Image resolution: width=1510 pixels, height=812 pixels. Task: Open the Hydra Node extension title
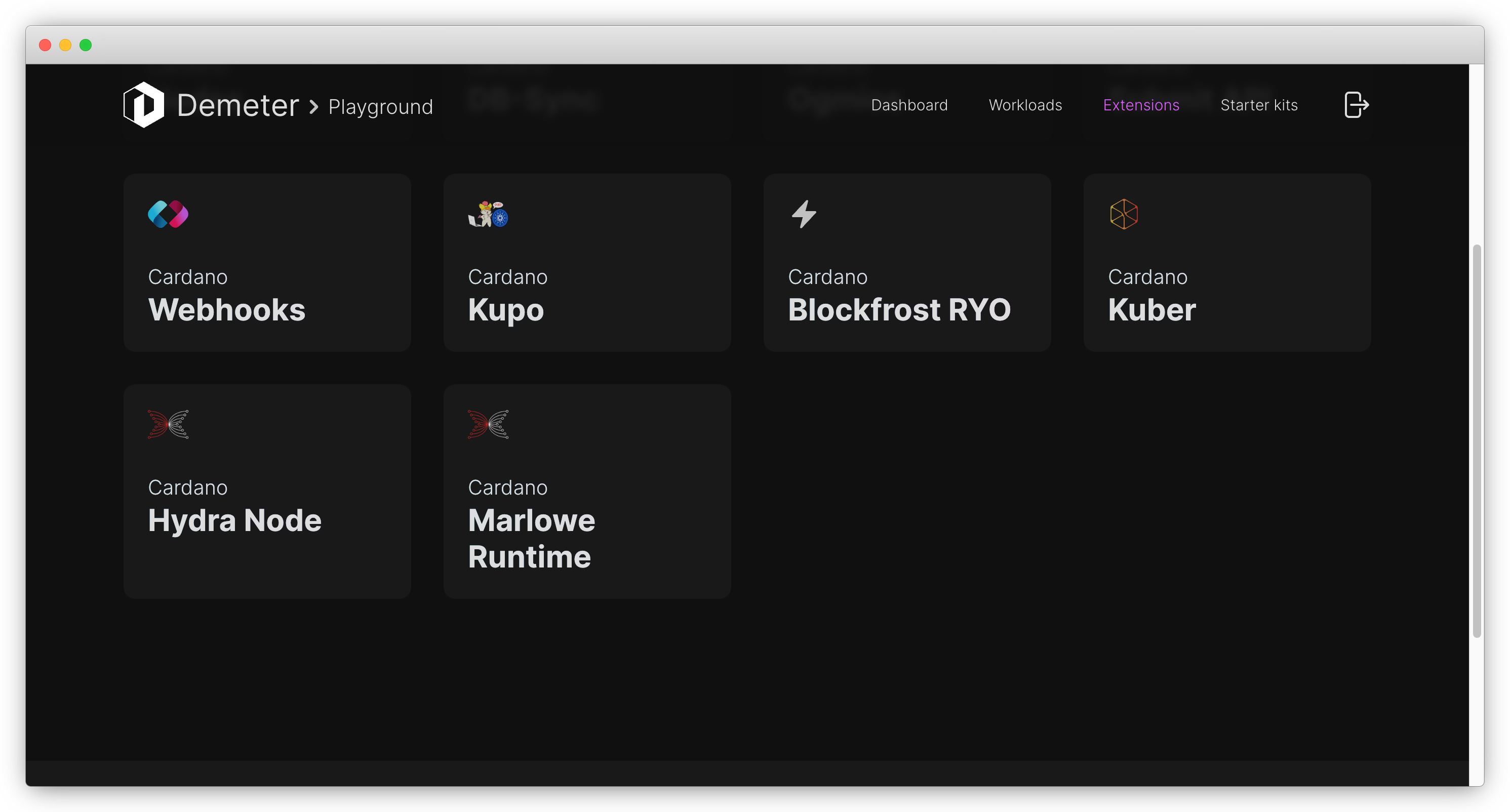[234, 521]
